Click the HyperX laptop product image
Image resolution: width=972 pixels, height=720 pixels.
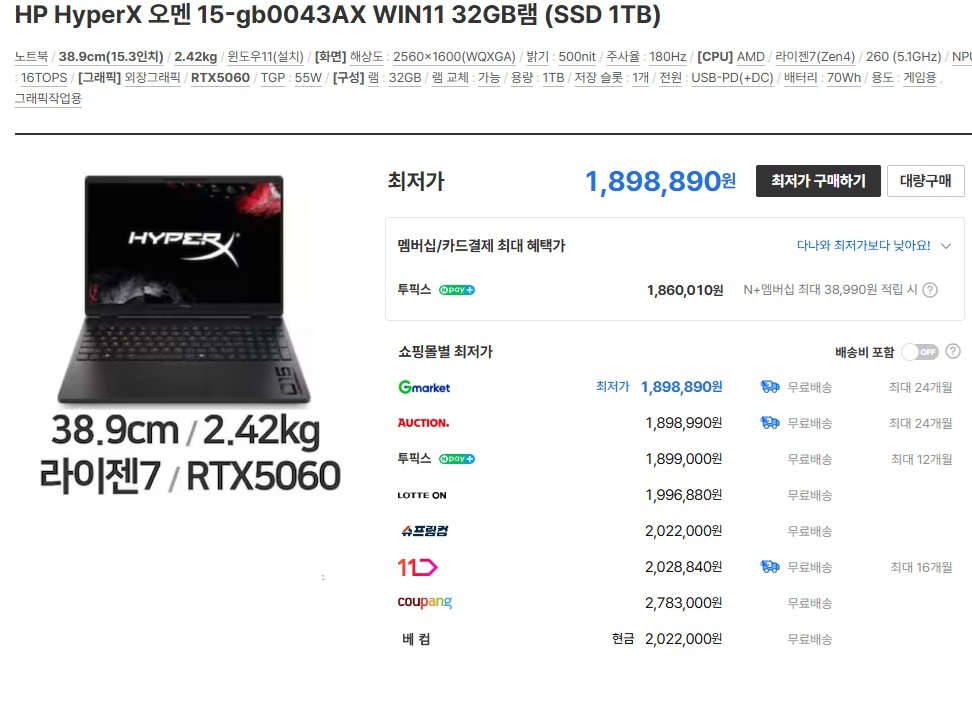pos(183,290)
